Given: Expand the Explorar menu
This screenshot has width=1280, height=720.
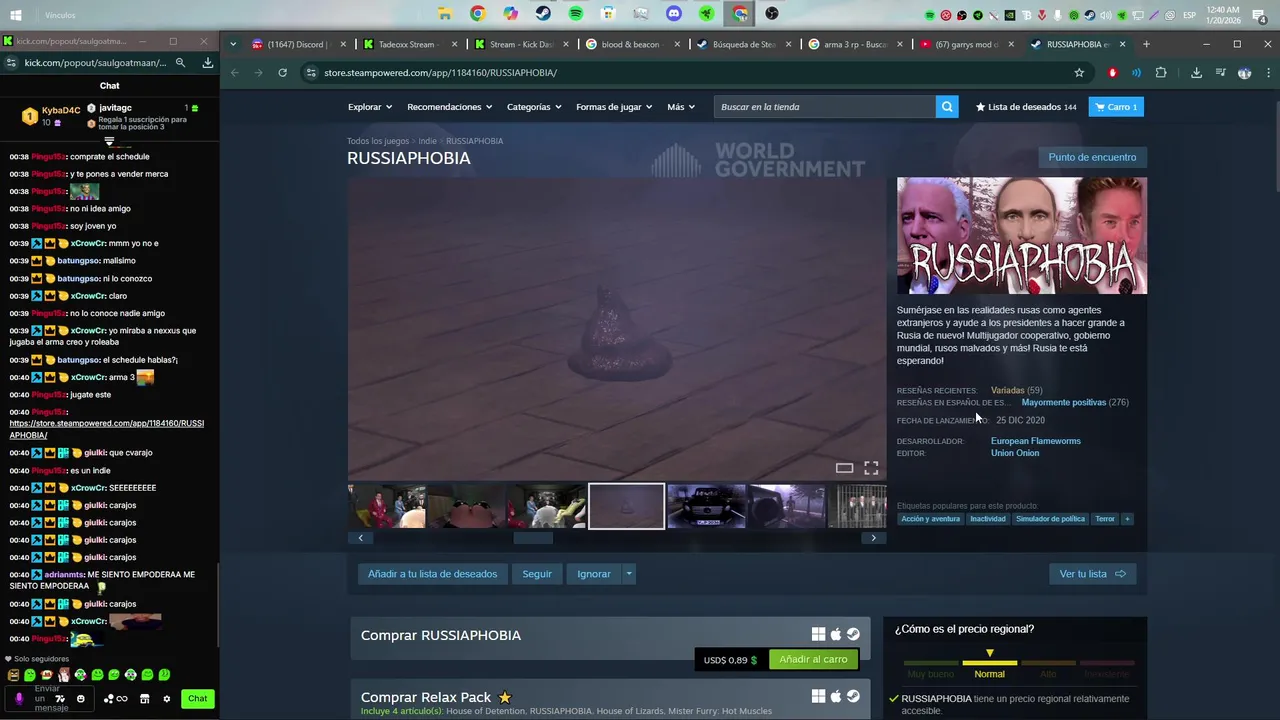Looking at the screenshot, I should 369,107.
